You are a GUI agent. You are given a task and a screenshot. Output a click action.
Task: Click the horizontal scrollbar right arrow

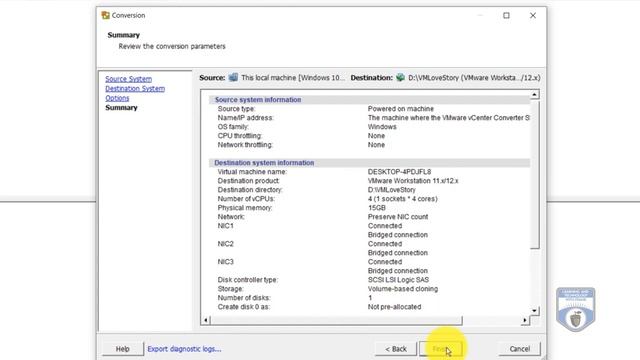click(x=525, y=320)
